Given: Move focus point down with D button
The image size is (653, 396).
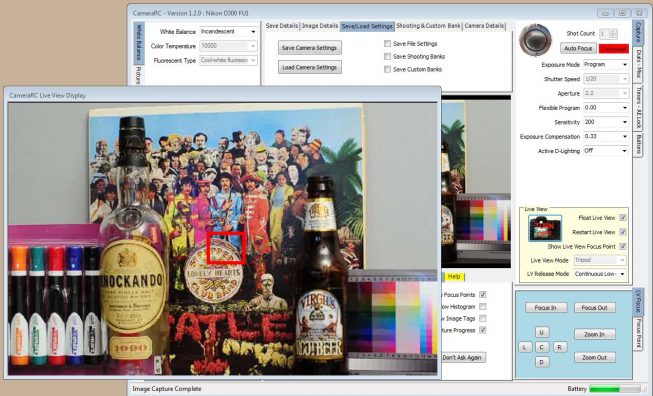Looking at the screenshot, I should (541, 362).
